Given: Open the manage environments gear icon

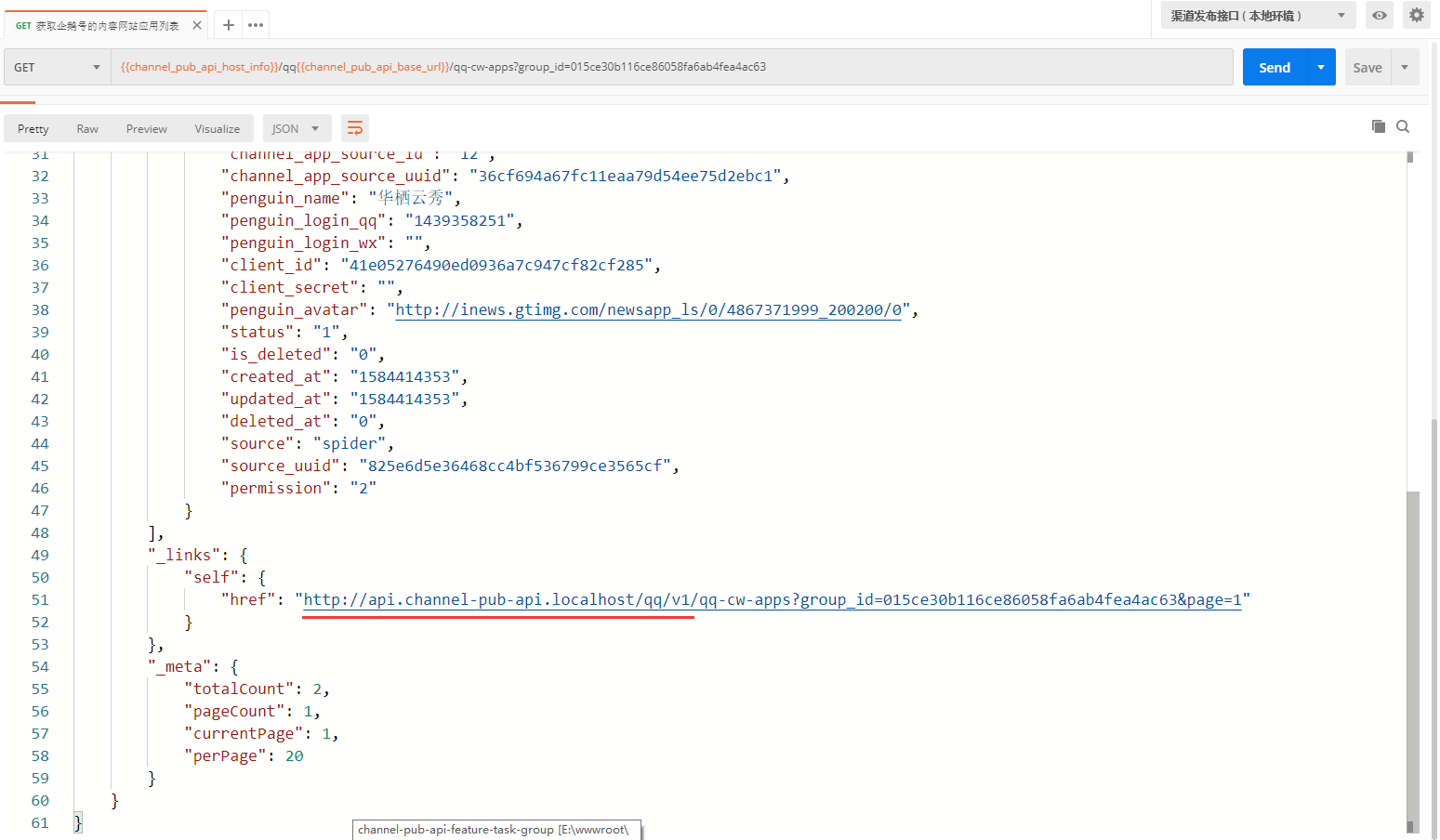Looking at the screenshot, I should pyautogui.click(x=1416, y=16).
